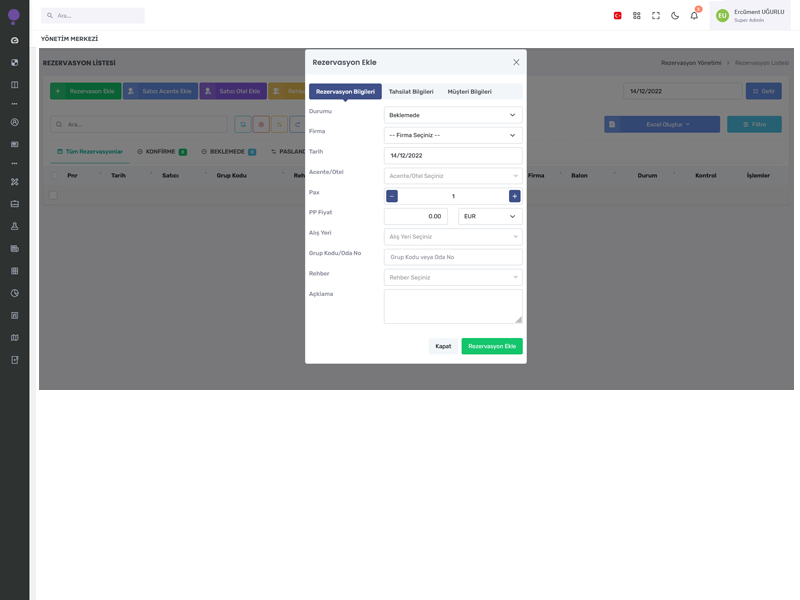This screenshot has height=600, width=800.
Task: Toggle dark mode with the moon icon
Action: coord(675,16)
